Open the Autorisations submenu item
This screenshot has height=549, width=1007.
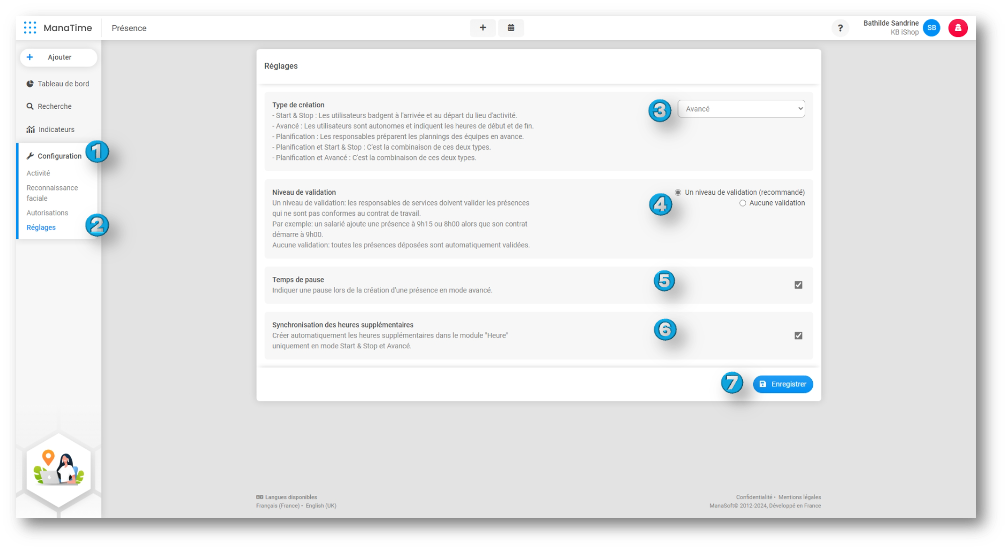pos(47,213)
